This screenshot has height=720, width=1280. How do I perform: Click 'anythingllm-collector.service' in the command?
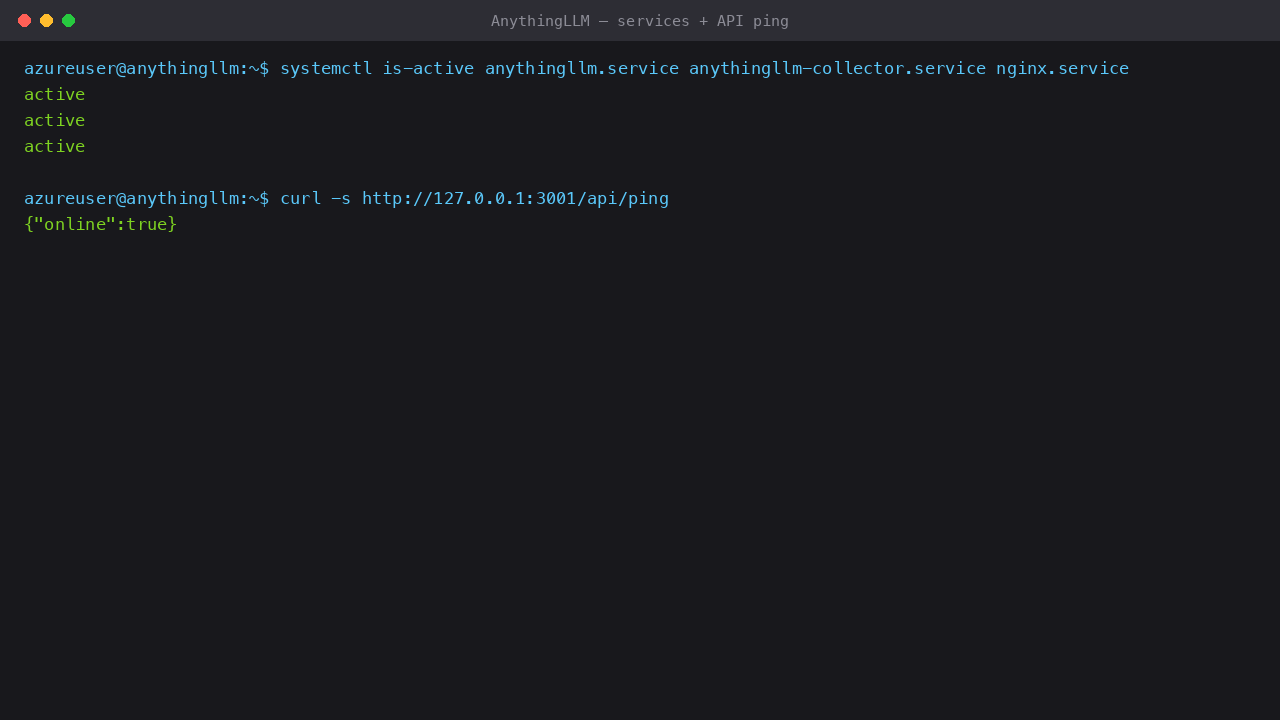(x=838, y=68)
